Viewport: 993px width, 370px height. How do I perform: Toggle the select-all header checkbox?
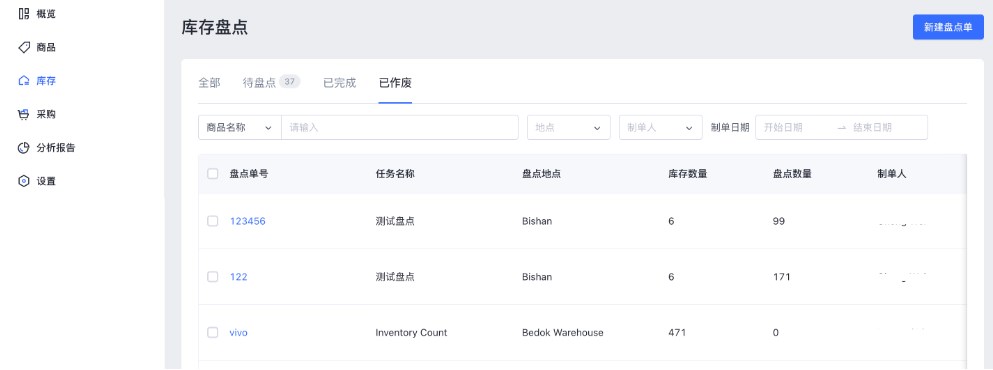[213, 174]
